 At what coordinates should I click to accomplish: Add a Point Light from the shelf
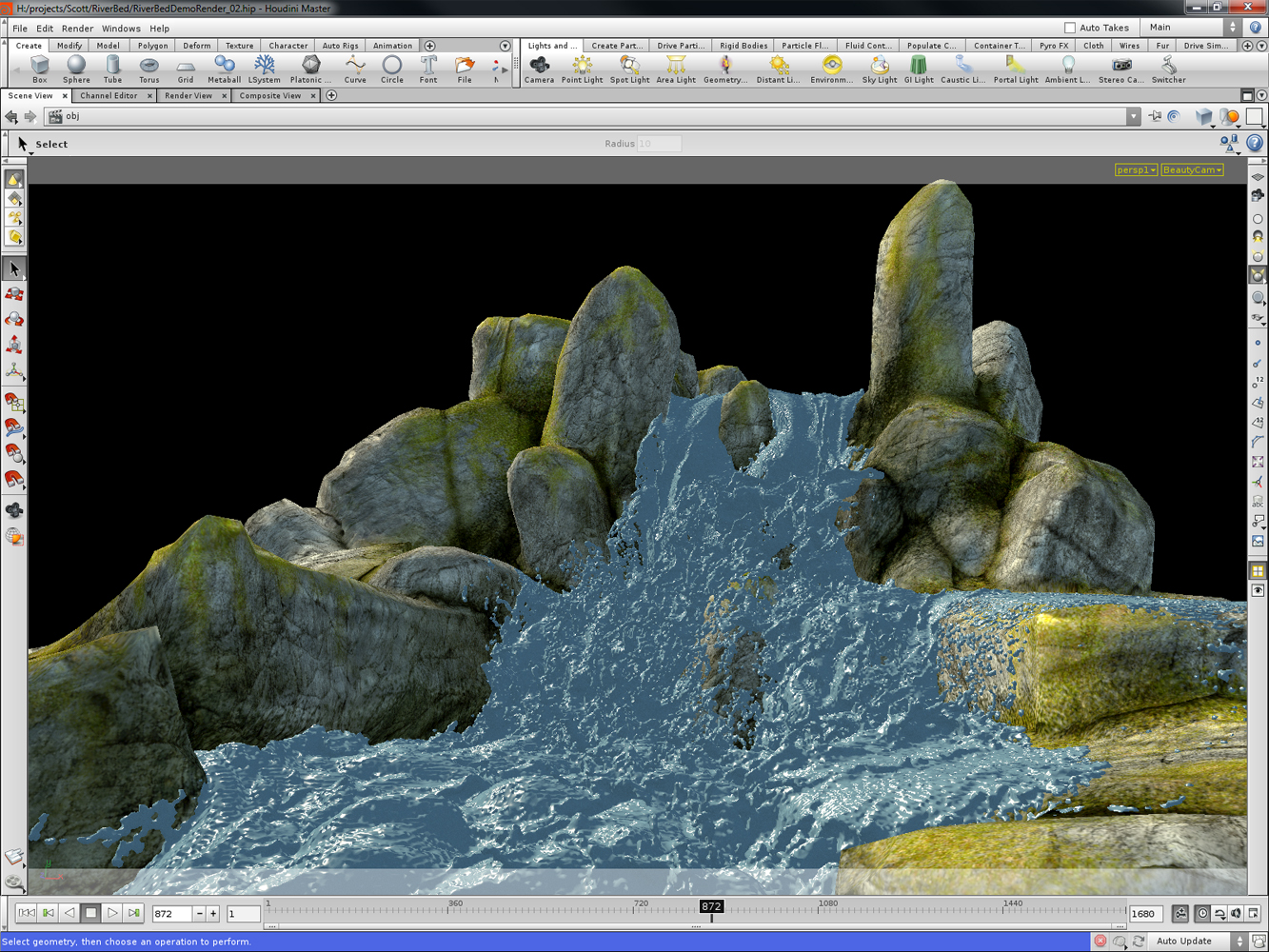[582, 67]
